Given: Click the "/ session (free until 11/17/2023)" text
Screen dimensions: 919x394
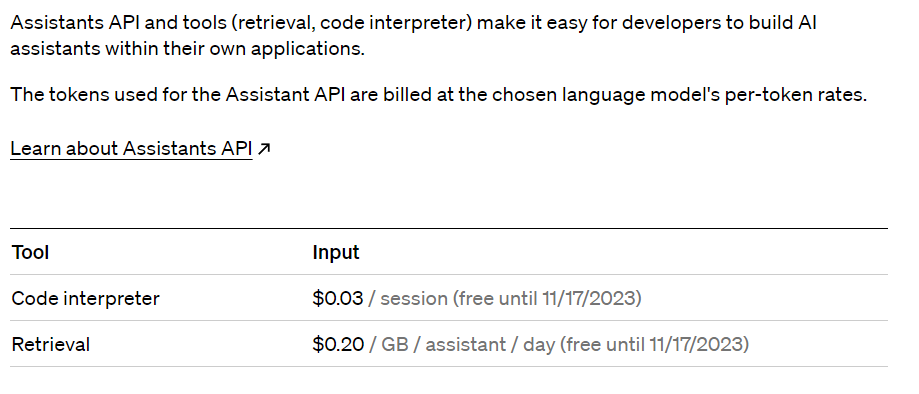Looking at the screenshot, I should tap(505, 298).
